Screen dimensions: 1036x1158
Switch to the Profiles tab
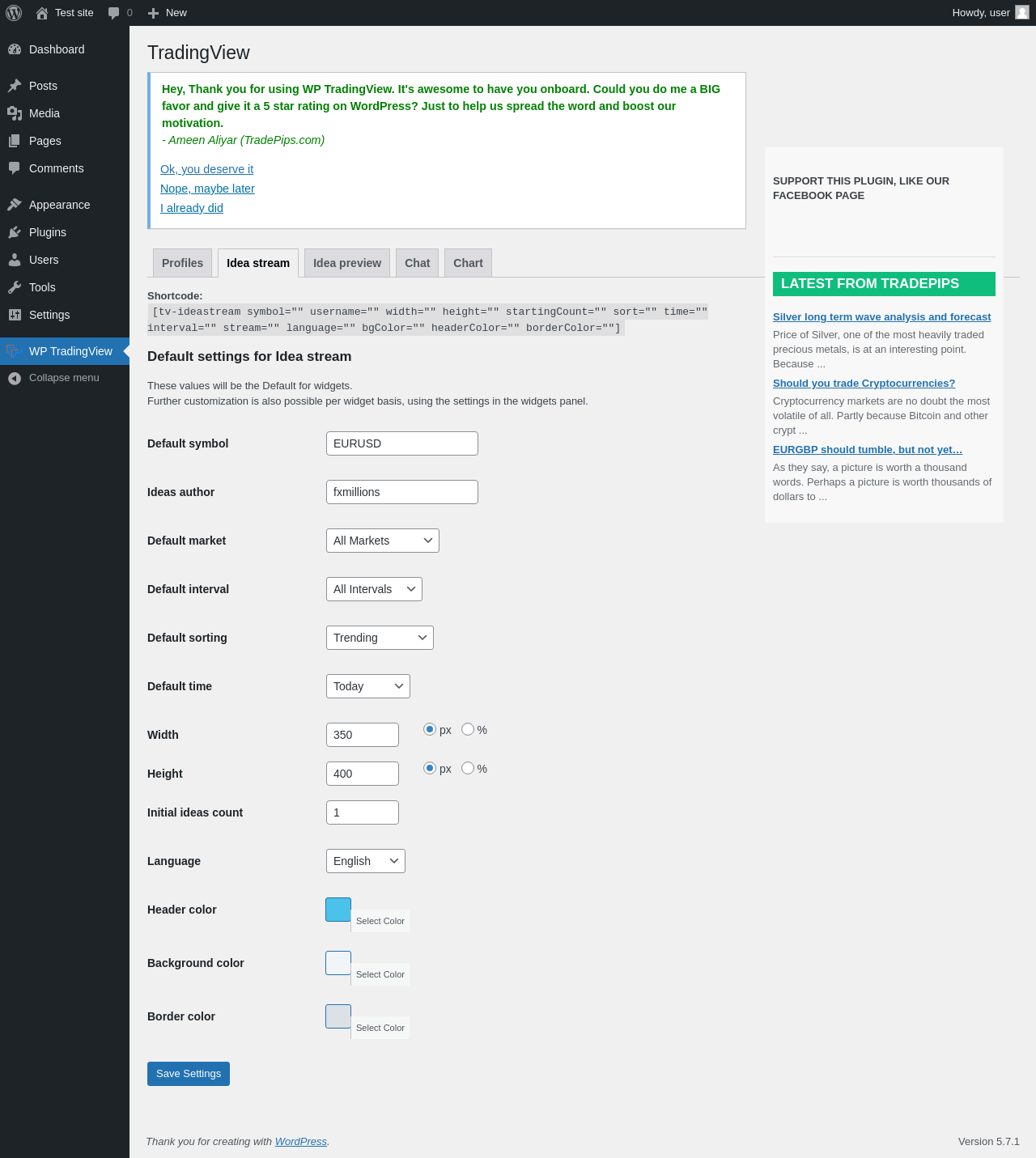(x=183, y=263)
